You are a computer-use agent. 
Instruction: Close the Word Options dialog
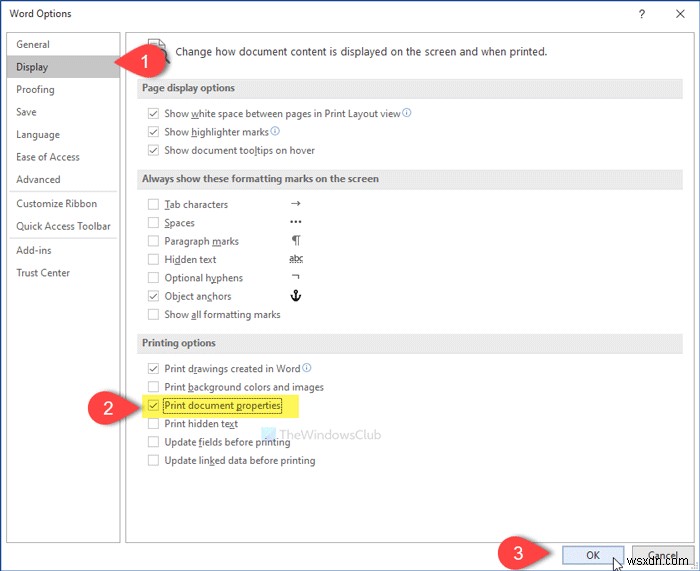(680, 14)
